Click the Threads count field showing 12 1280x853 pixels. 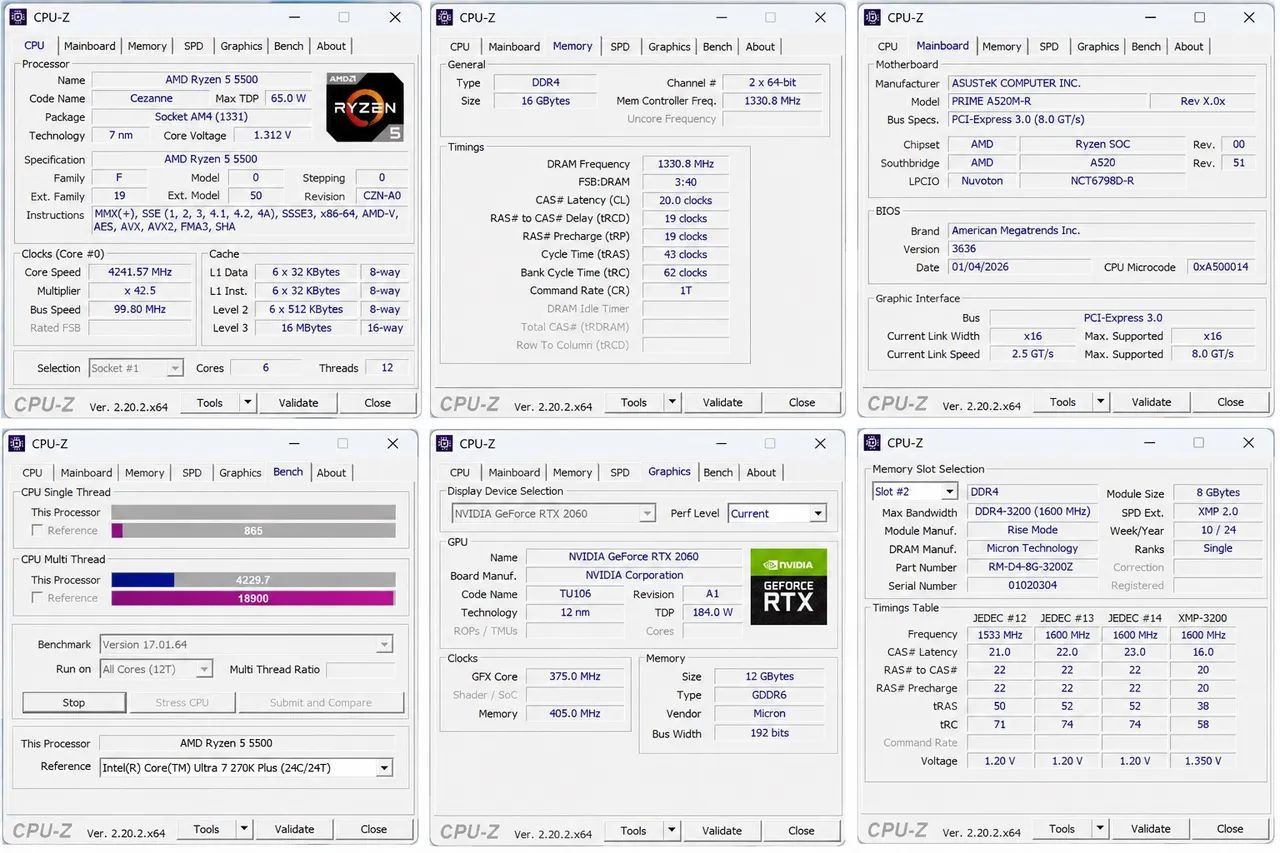387,368
